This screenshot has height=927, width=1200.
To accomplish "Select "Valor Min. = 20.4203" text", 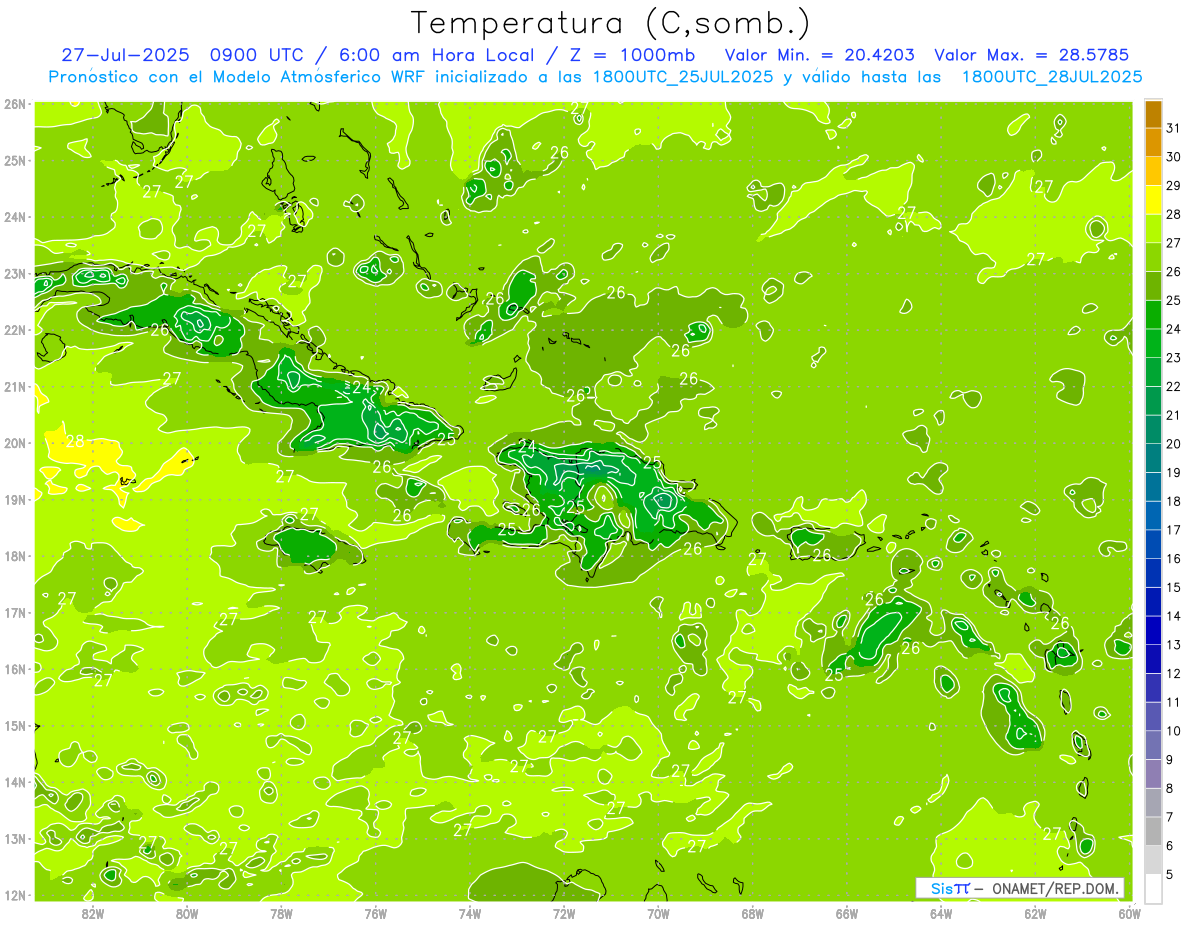I will [819, 55].
